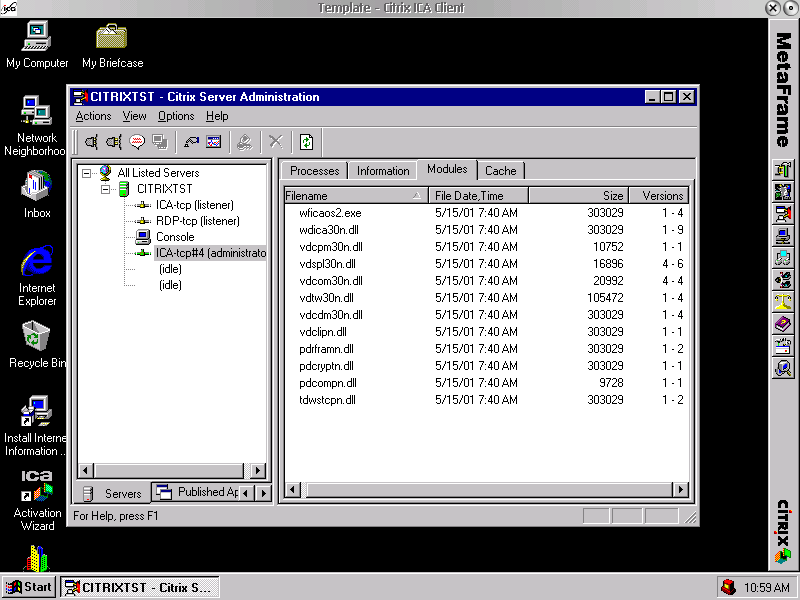Select the Install Internet Information desktop icon
The height and width of the screenshot is (600, 800).
[x=36, y=426]
